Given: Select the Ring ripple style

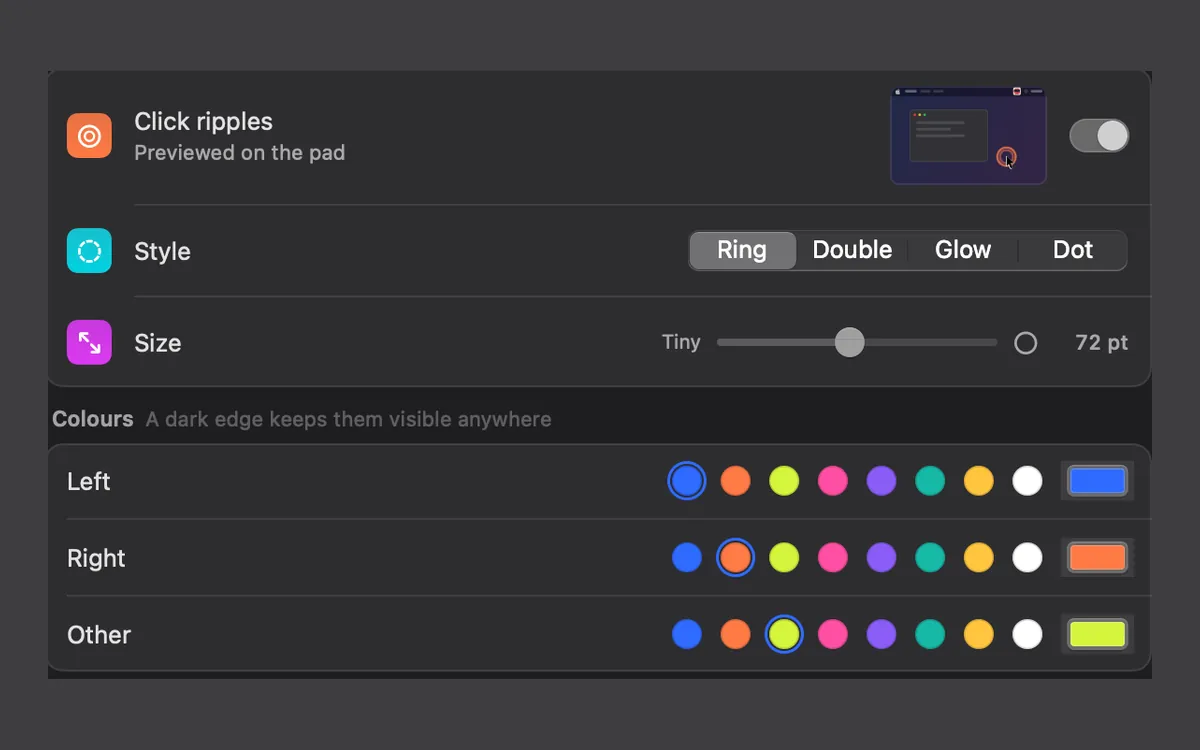Looking at the screenshot, I should pyautogui.click(x=742, y=250).
